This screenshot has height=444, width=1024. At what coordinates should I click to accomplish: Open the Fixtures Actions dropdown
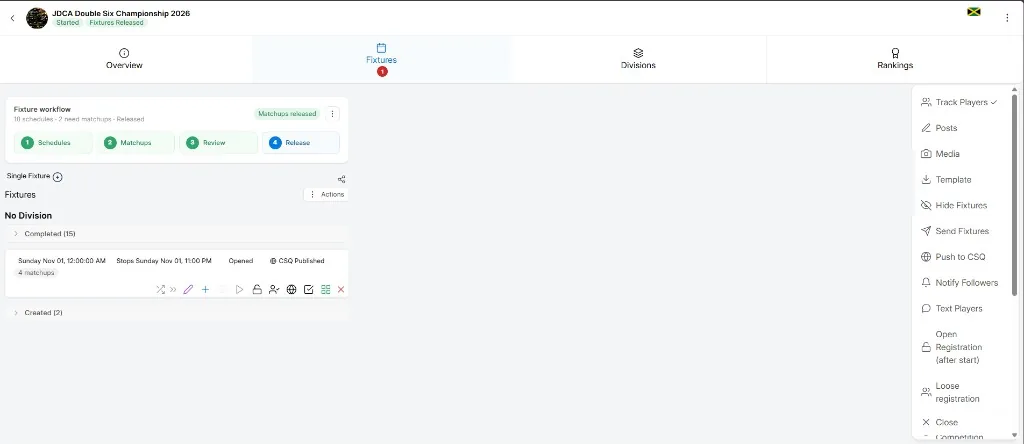(326, 195)
